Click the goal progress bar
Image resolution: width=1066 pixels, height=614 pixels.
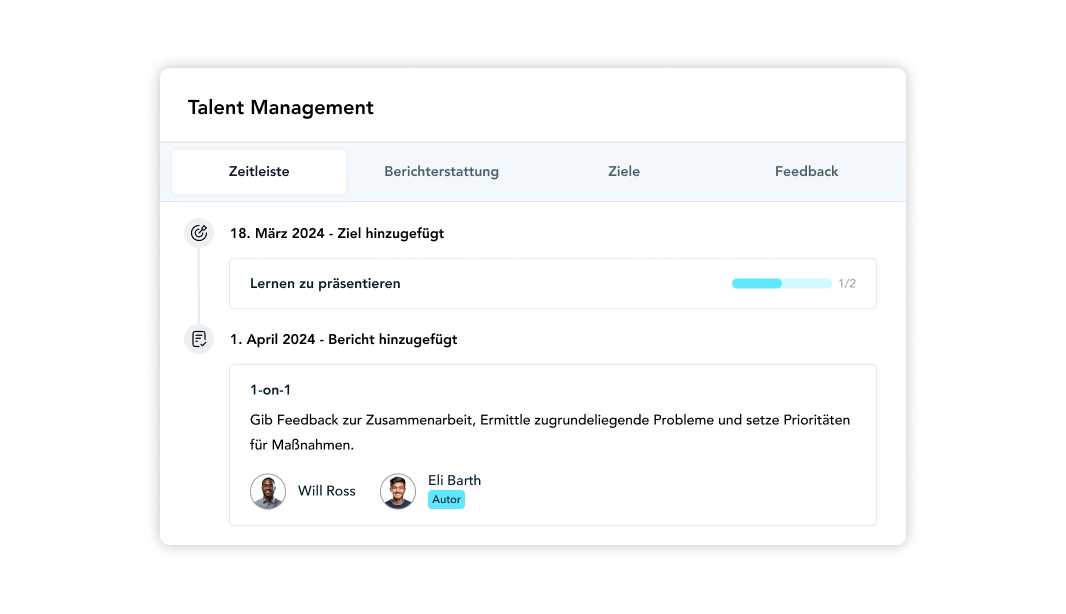click(x=781, y=284)
